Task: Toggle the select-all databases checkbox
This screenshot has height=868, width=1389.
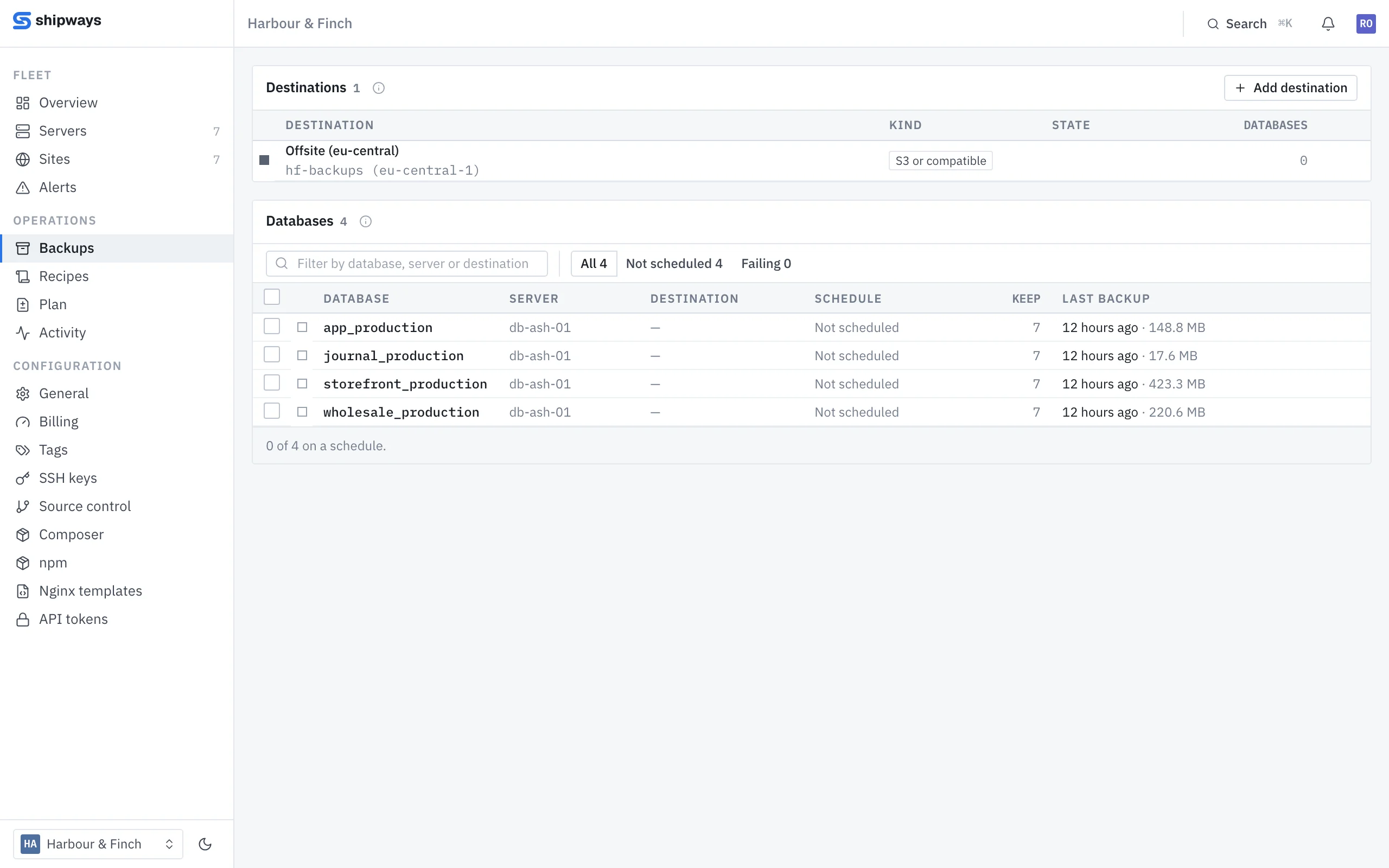Action: click(272, 297)
